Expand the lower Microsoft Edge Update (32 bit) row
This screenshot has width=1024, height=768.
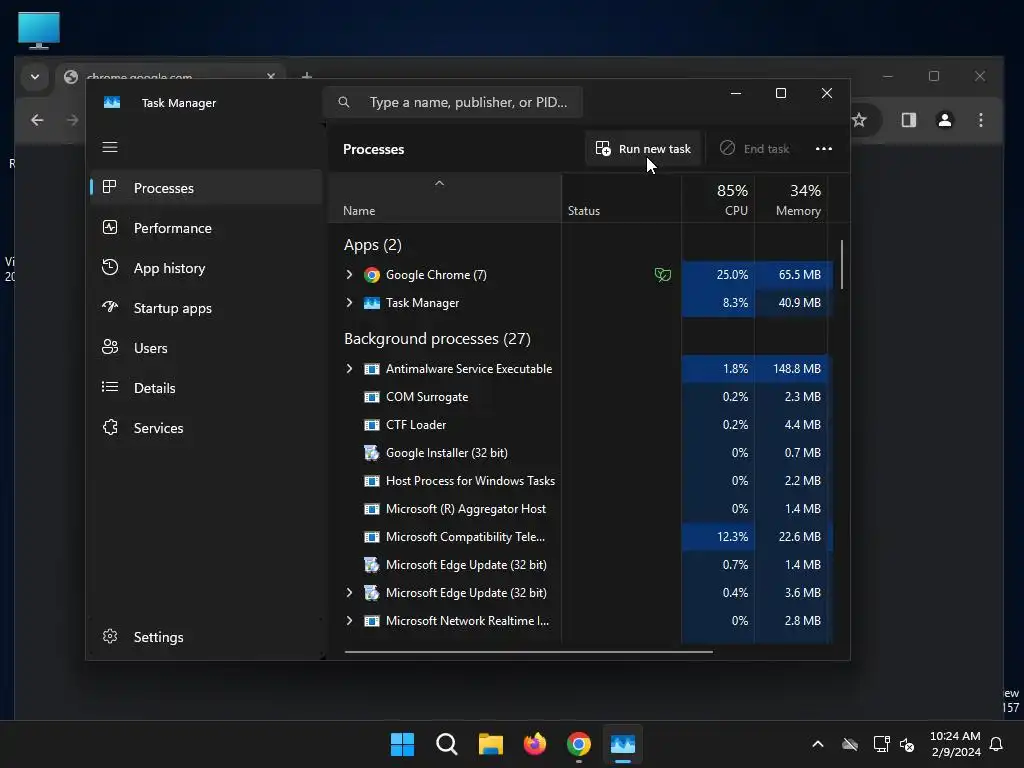click(349, 592)
